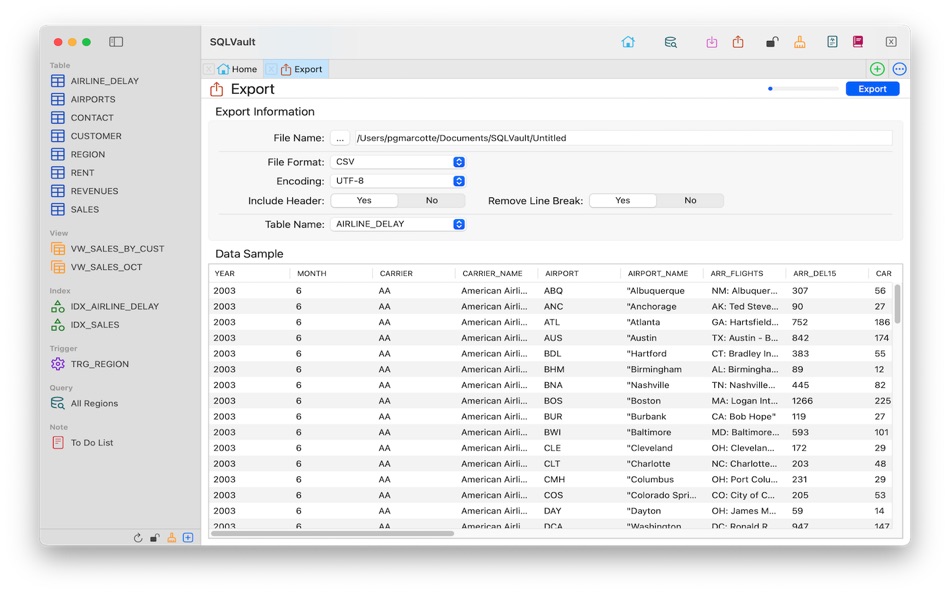Screen dimensions: 950x594
Task: Set Remove Line Break to Yes
Action: [x=622, y=201]
